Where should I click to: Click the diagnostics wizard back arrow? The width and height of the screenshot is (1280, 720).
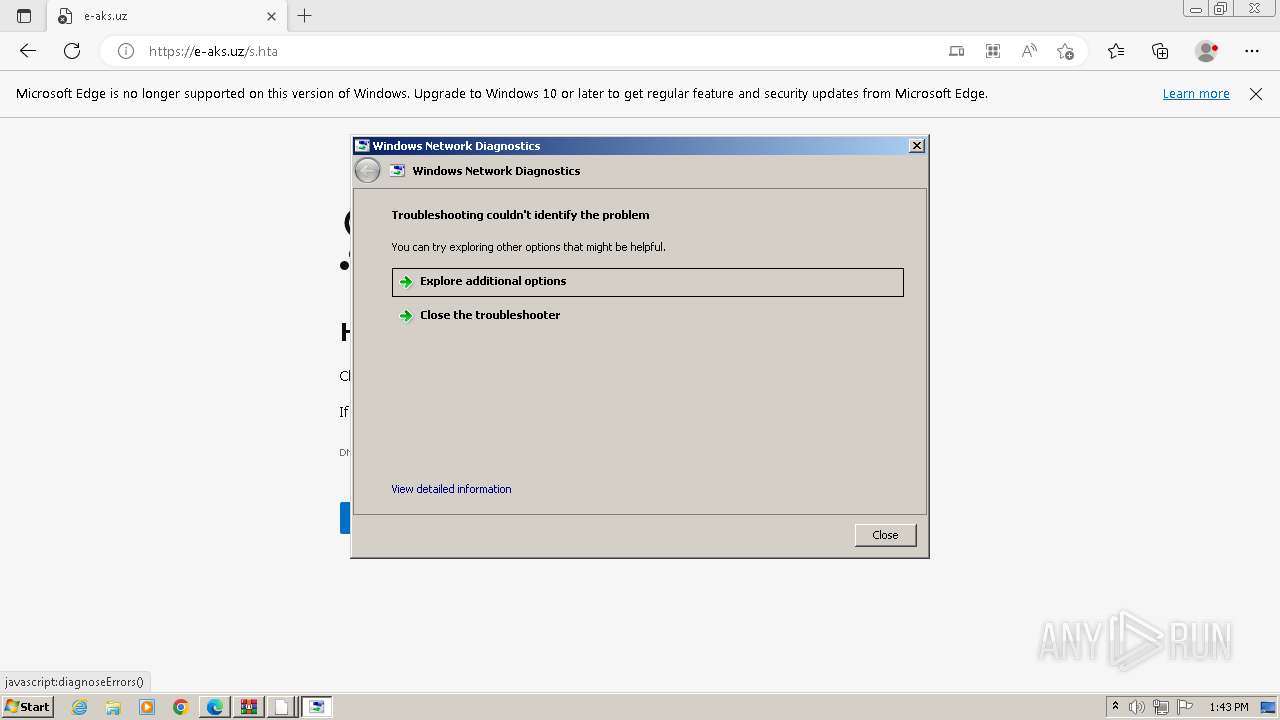pos(368,171)
